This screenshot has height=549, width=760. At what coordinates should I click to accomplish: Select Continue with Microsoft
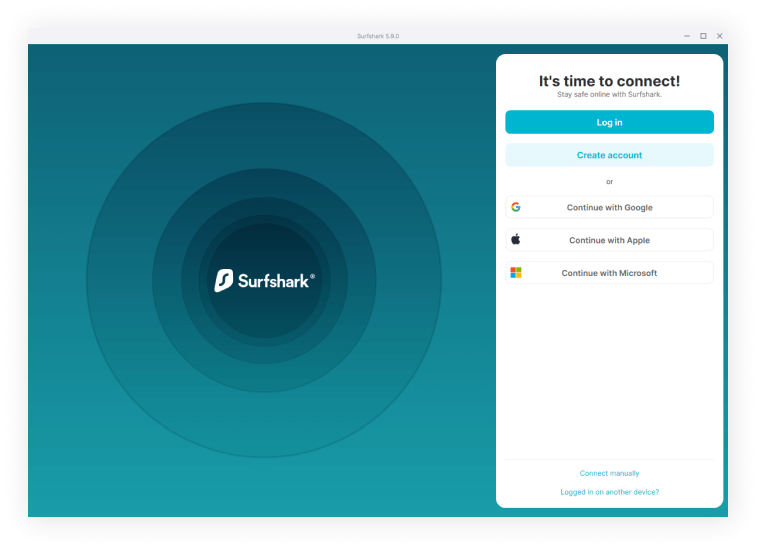[x=609, y=273]
